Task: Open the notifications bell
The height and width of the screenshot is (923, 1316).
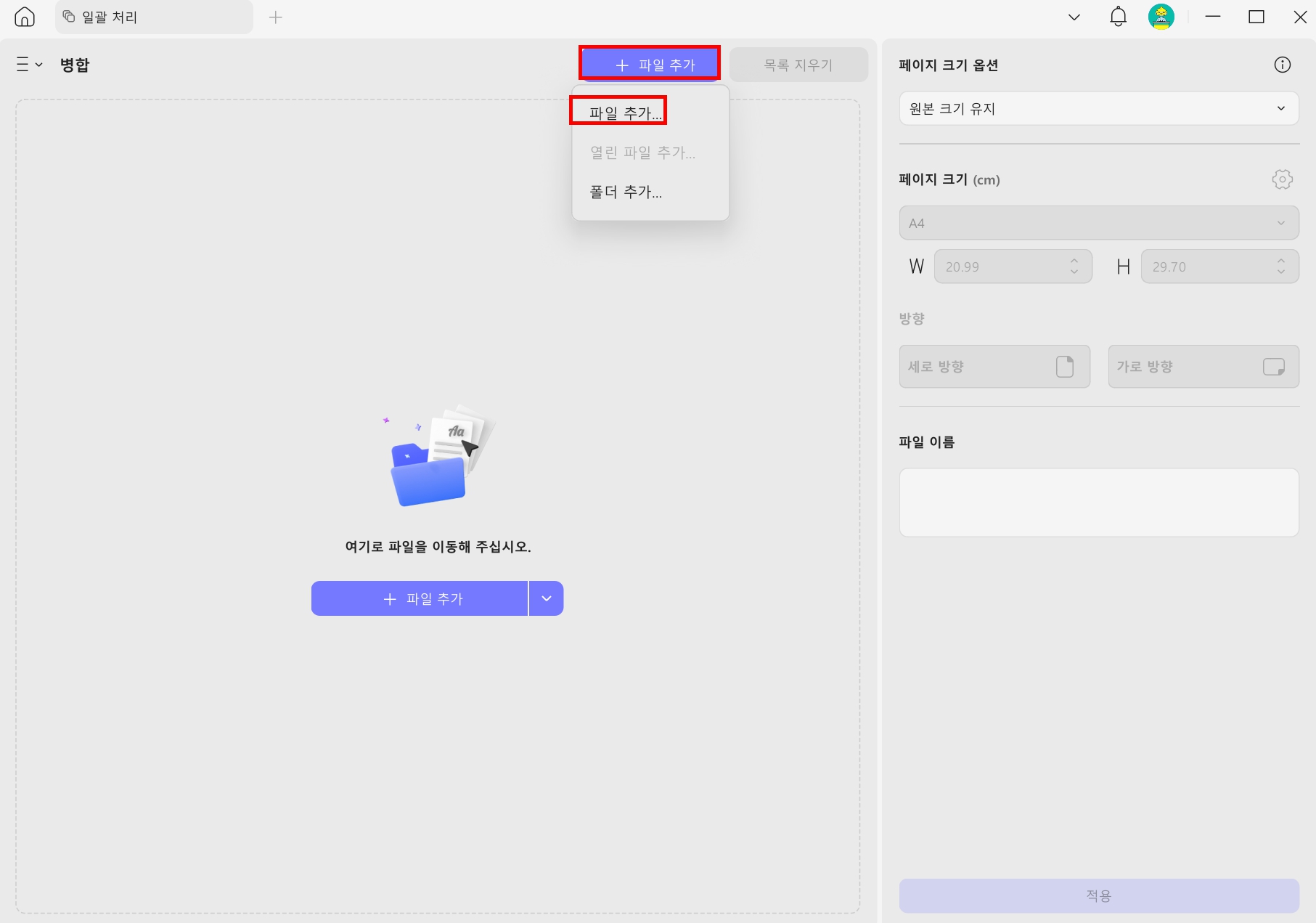Action: tap(1118, 17)
